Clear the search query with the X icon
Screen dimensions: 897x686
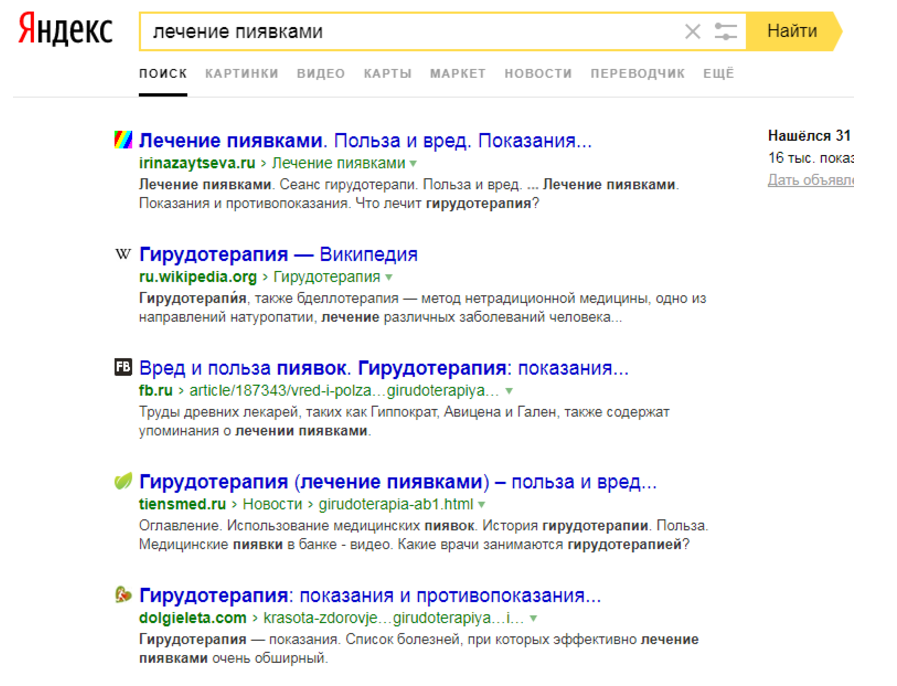click(x=692, y=31)
